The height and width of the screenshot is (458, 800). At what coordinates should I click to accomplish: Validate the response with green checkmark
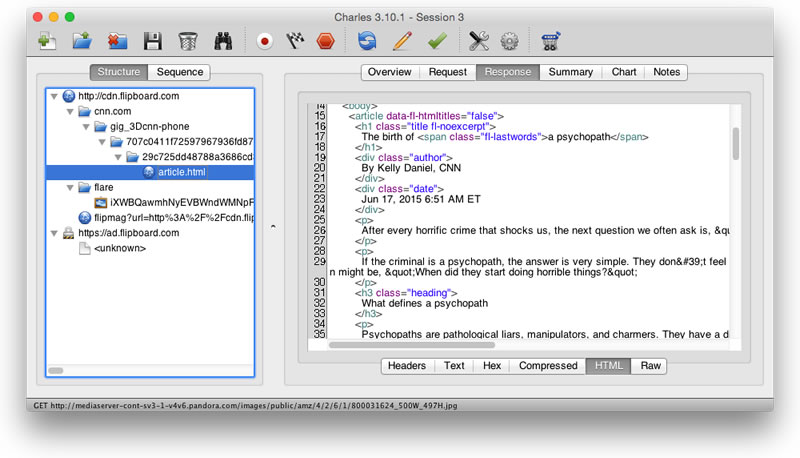pos(437,41)
